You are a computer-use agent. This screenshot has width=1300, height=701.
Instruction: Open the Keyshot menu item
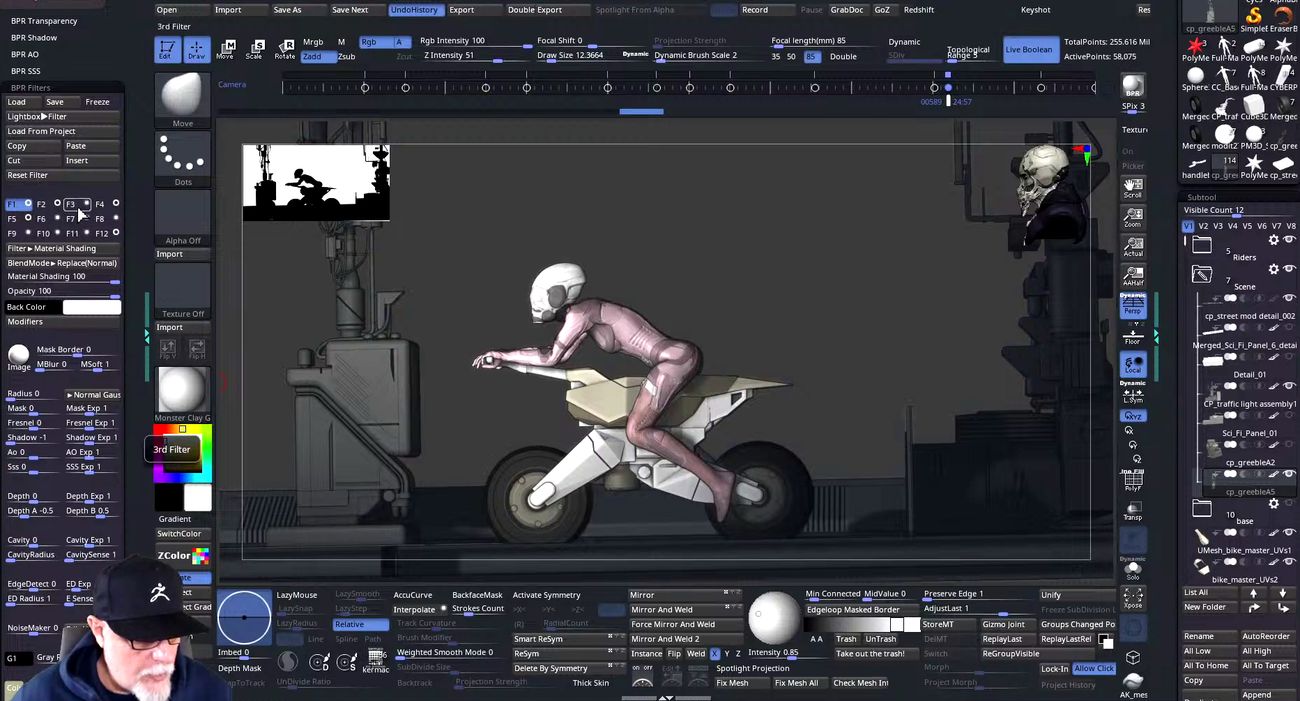coord(1035,10)
